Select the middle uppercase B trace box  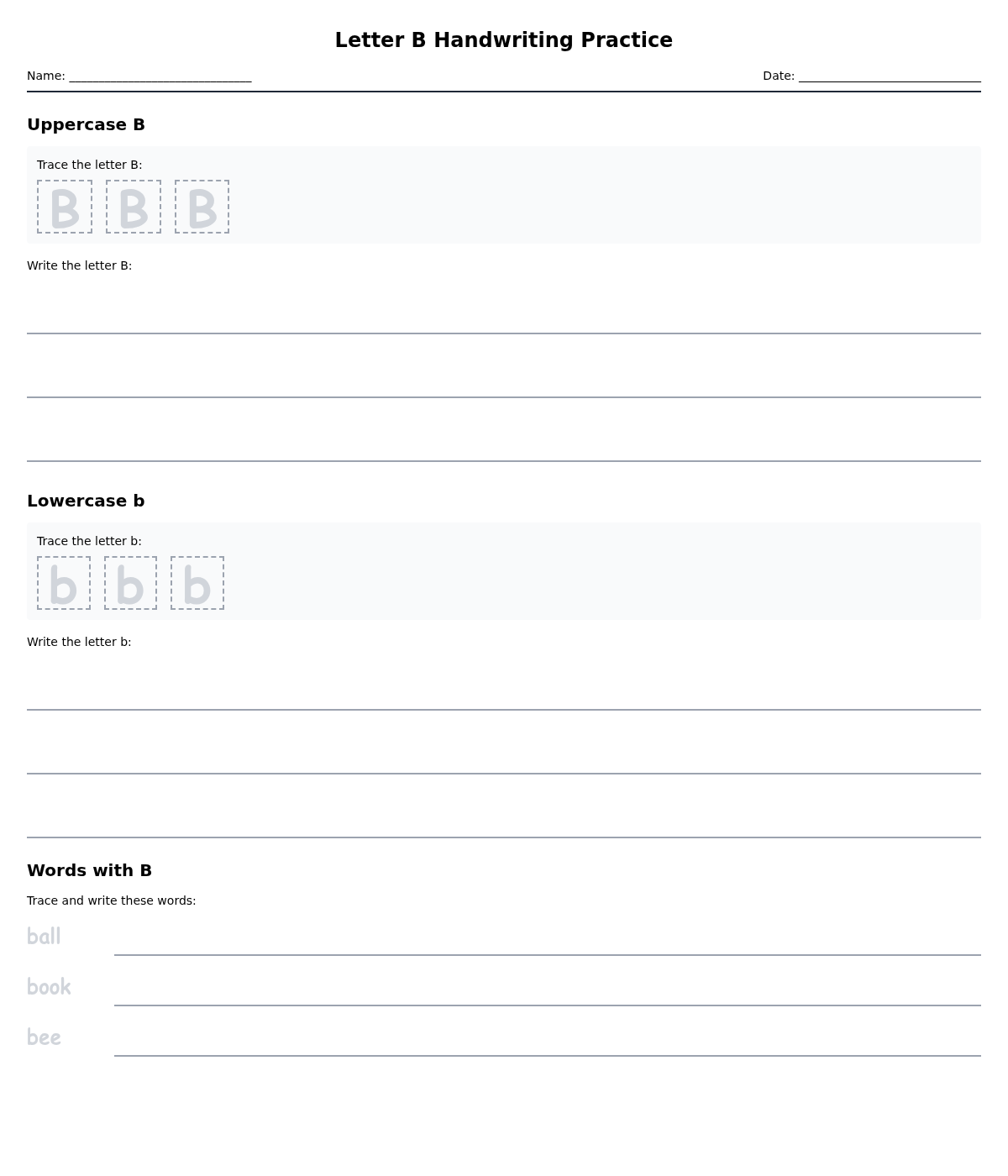134,207
